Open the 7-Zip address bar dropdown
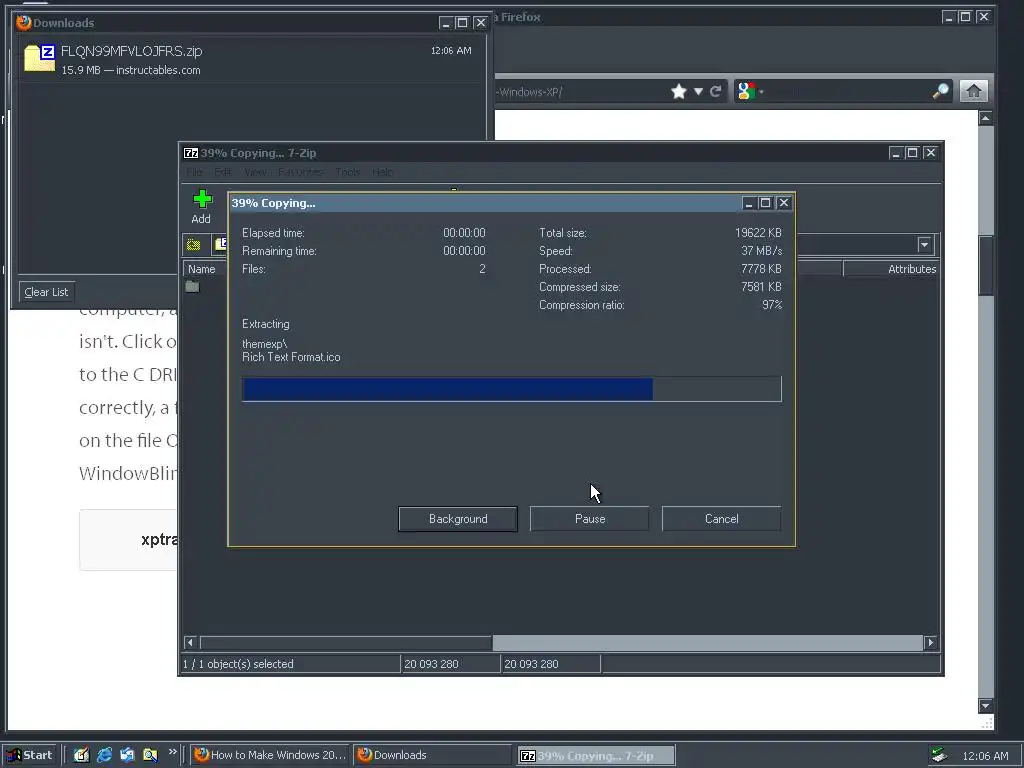1024x768 pixels. coord(924,245)
